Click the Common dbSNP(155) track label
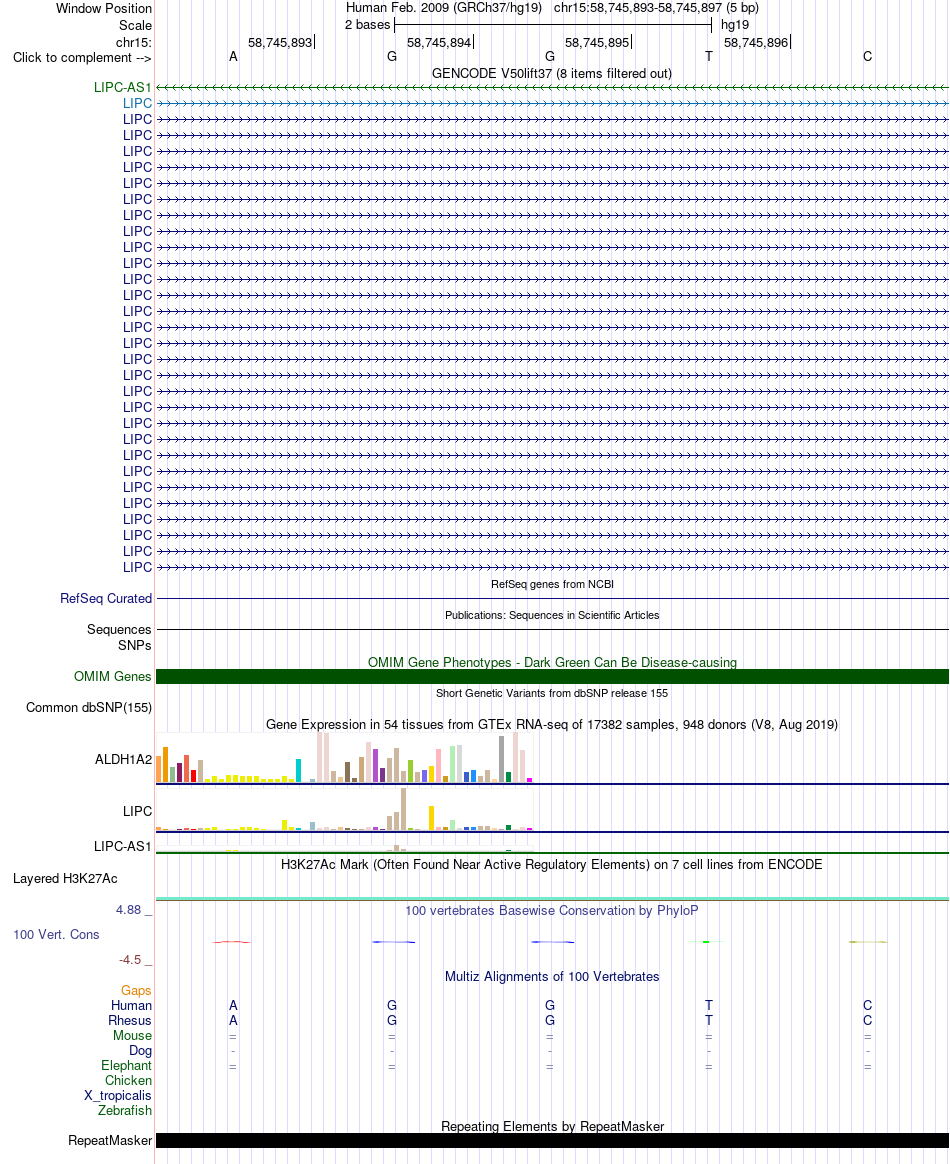 pos(89,707)
